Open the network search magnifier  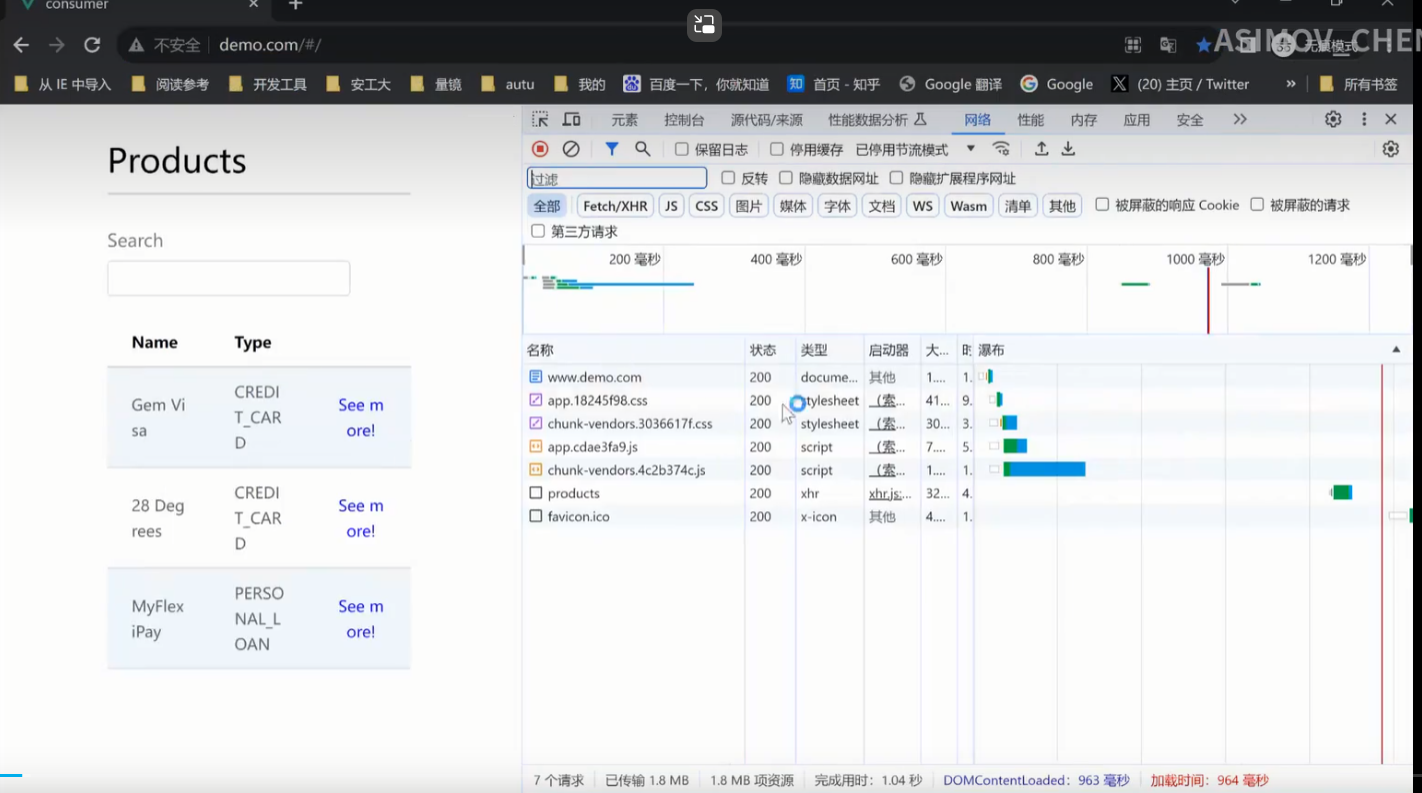643,149
